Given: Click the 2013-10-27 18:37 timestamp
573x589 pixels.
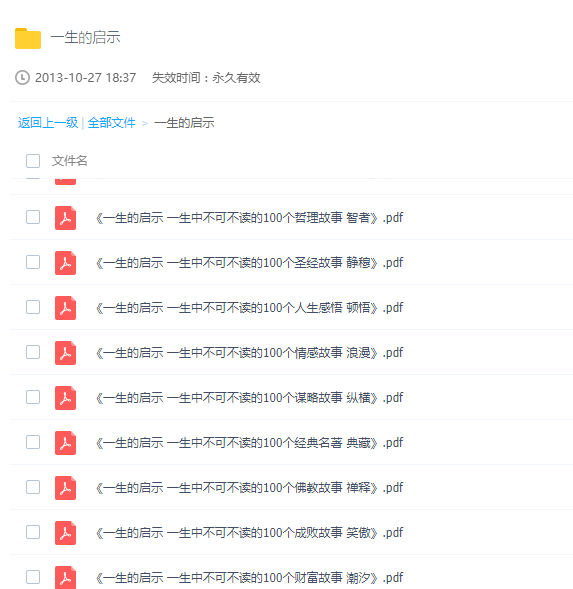Looking at the screenshot, I should (x=85, y=78).
